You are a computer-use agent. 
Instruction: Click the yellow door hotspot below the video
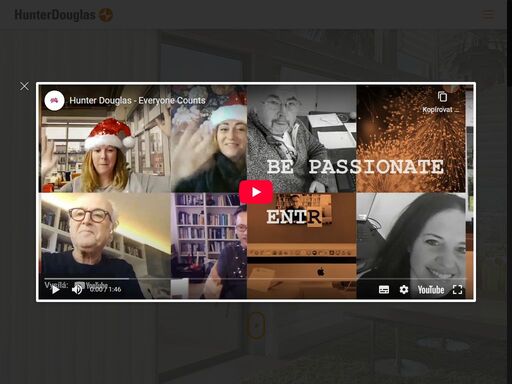[x=256, y=325]
